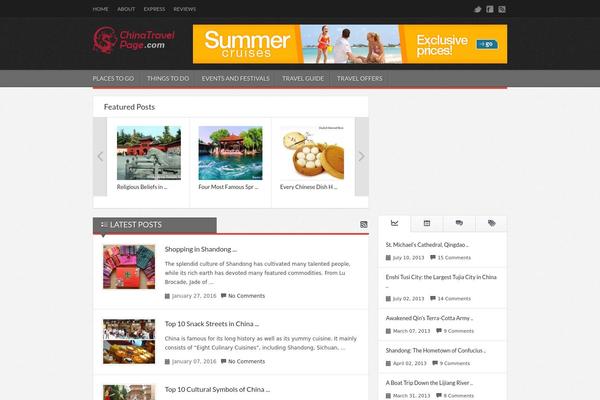Click the April 02, 2013 date
Image resolution: width=600 pixels, height=400 pixels.
tap(410, 363)
